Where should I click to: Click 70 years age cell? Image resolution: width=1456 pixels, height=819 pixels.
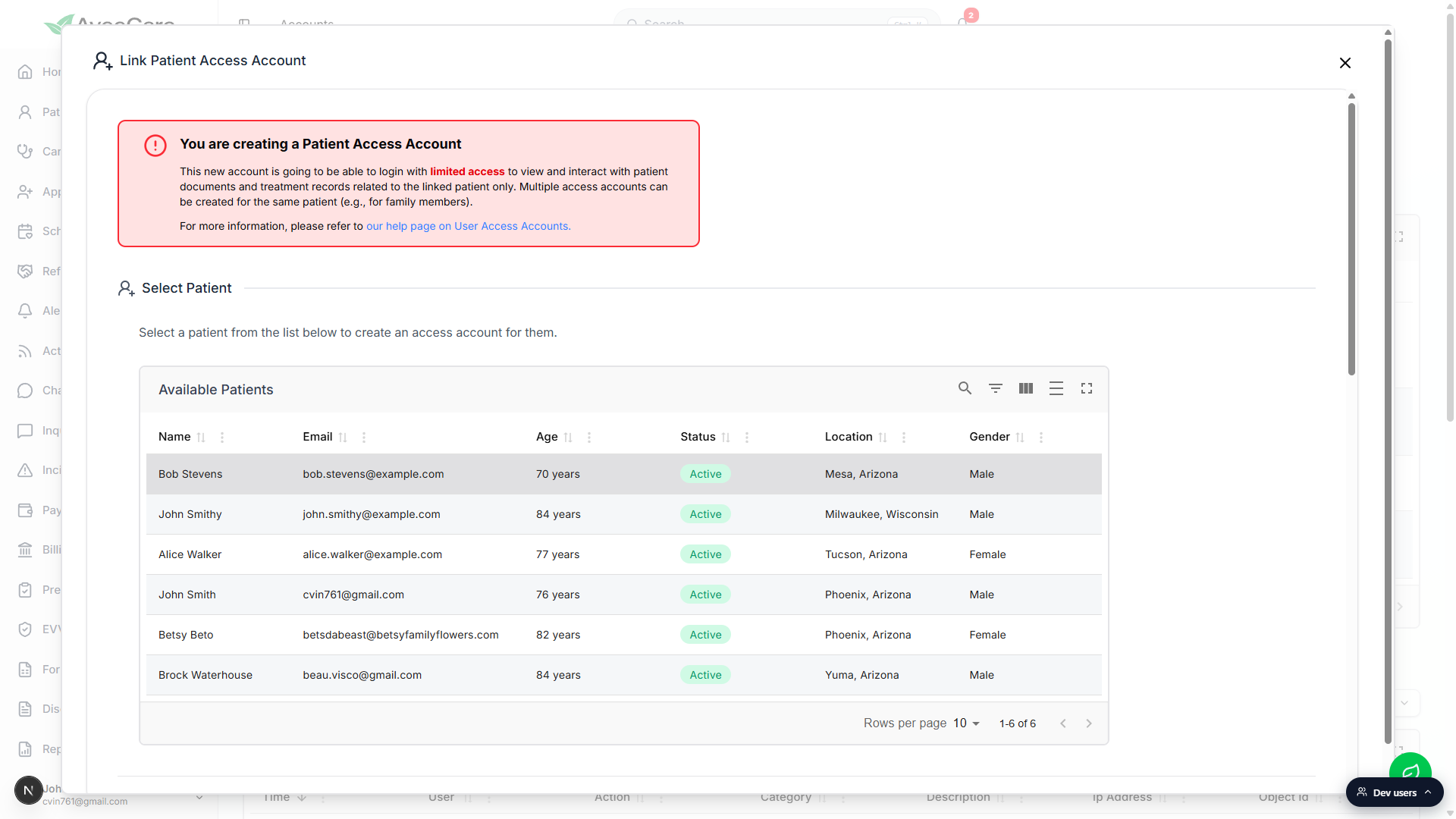point(557,474)
